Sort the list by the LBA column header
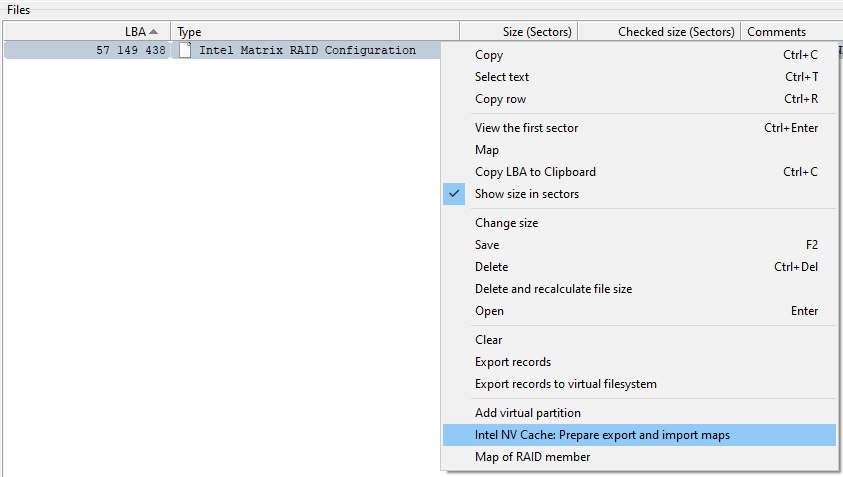843x477 pixels. (x=135, y=32)
